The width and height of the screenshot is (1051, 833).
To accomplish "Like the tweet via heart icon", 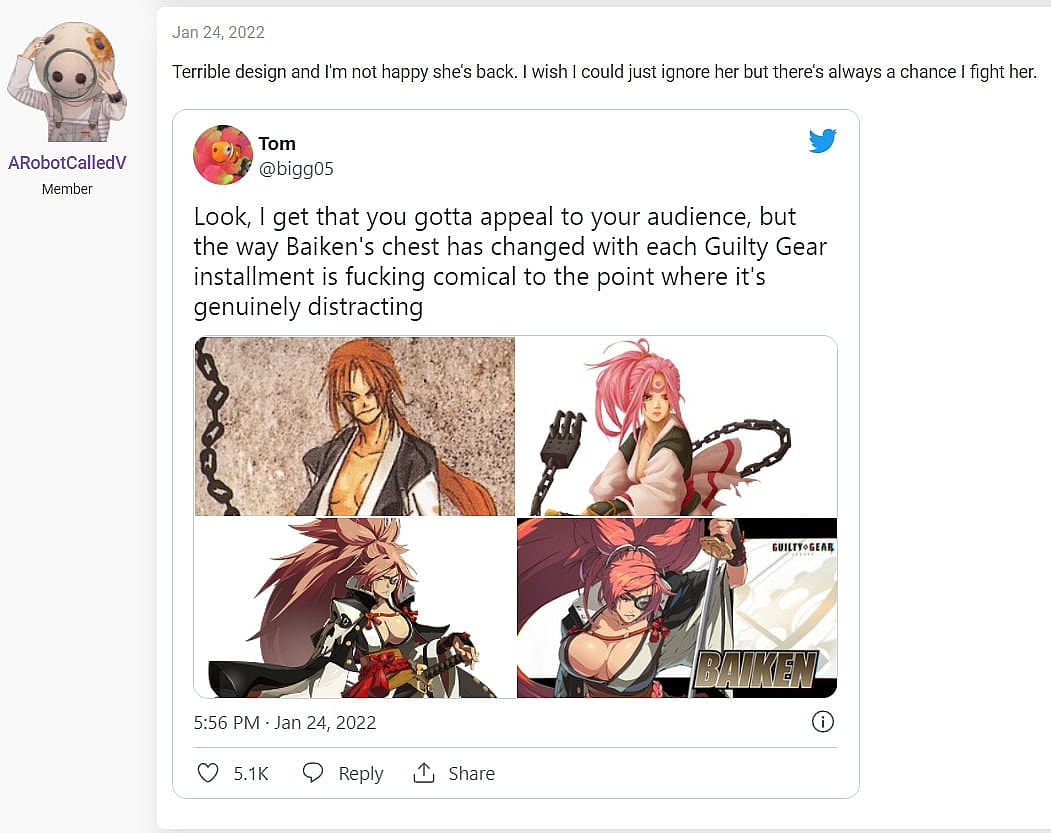I will point(208,773).
